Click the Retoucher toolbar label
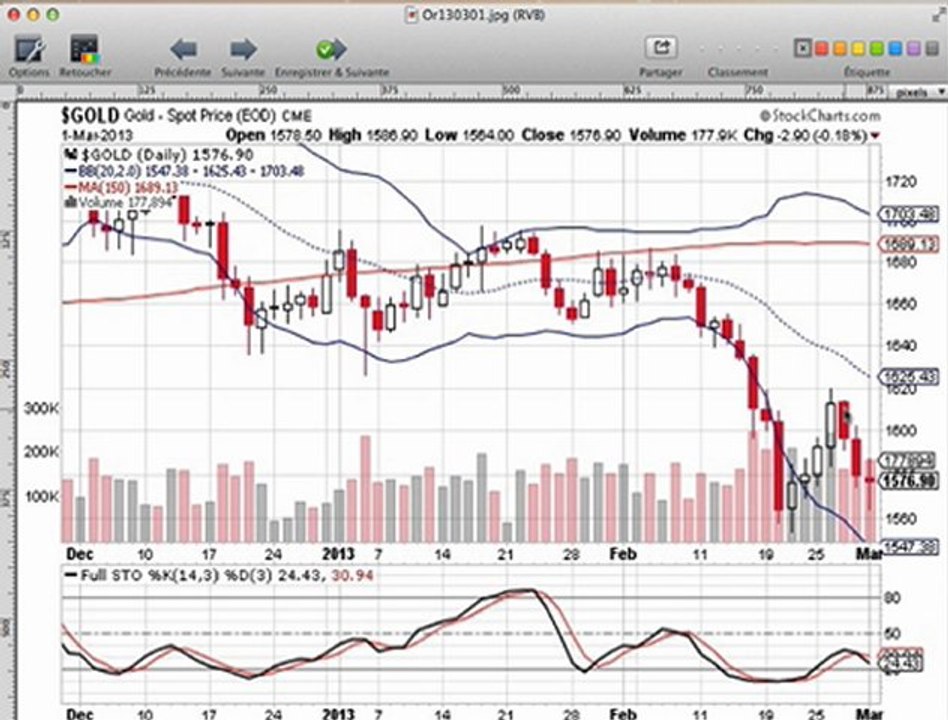This screenshot has height=720, width=948. click(x=85, y=72)
